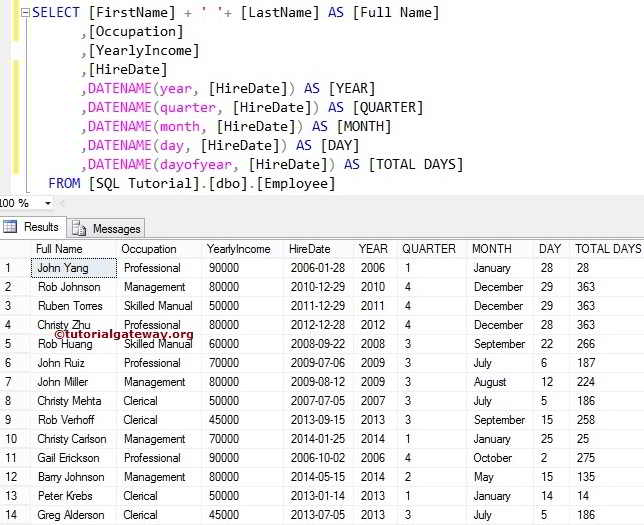The width and height of the screenshot is (644, 525).
Task: Click the 2006-10-02 HireDate cell
Action: click(318, 458)
